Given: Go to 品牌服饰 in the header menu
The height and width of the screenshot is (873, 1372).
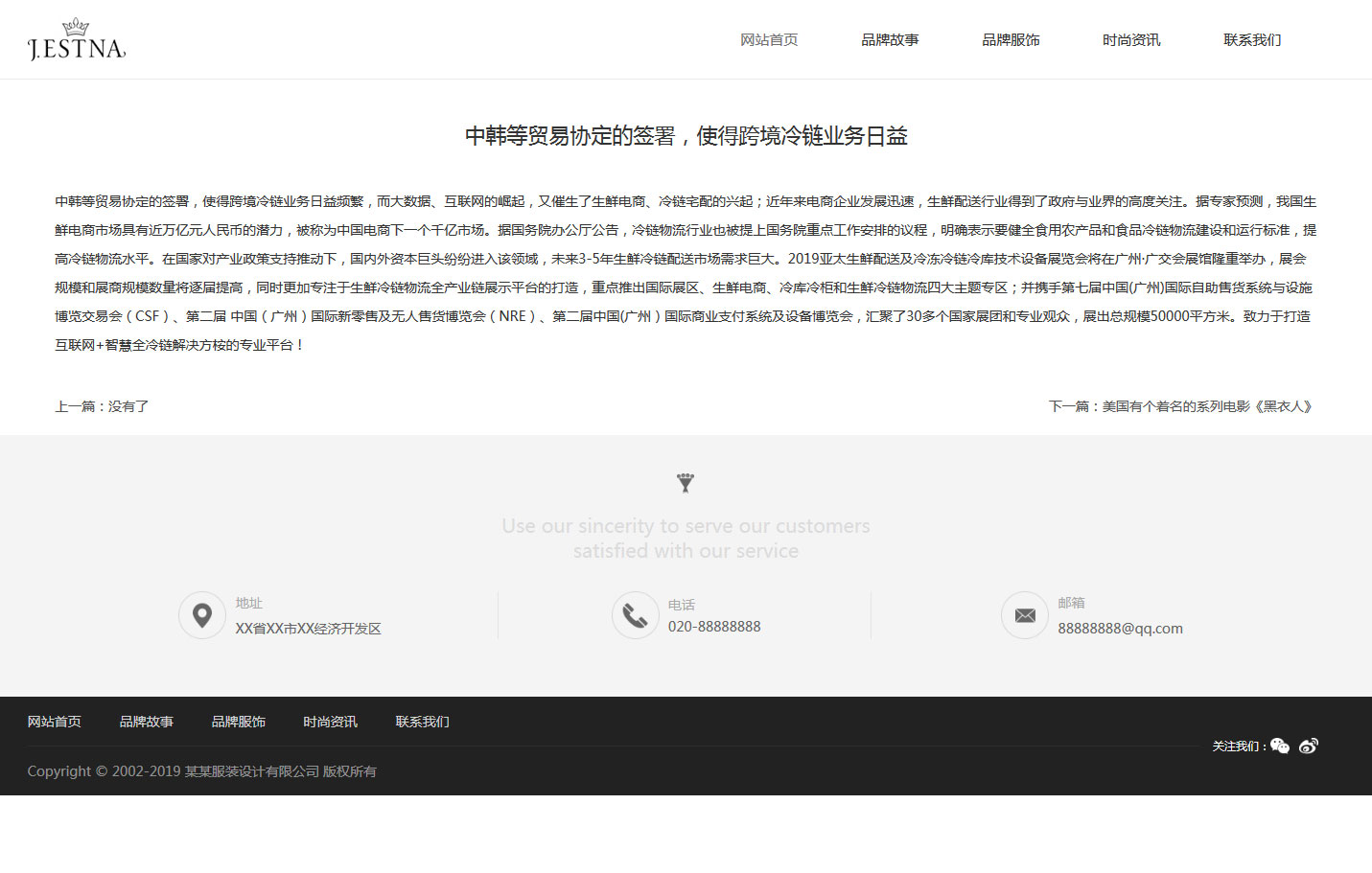Looking at the screenshot, I should [1011, 40].
